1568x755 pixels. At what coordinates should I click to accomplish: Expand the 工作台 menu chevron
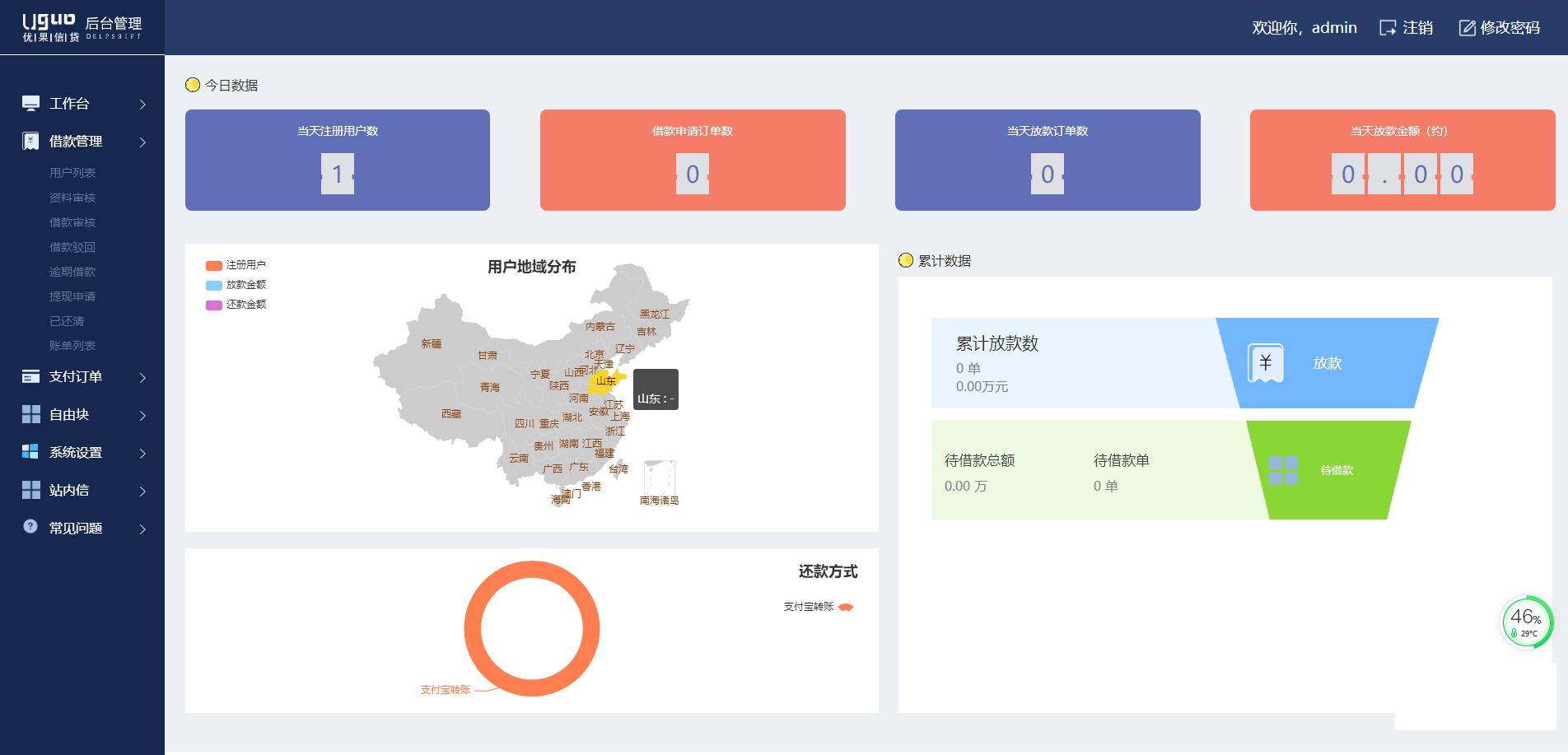[142, 105]
